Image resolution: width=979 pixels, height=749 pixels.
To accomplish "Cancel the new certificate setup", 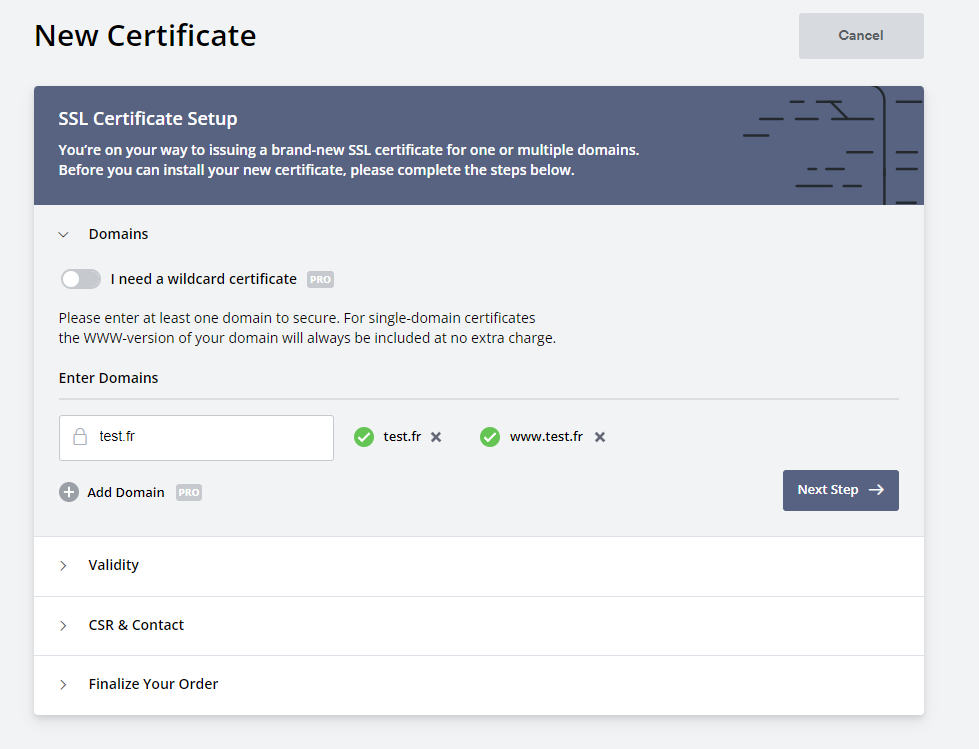I will point(860,36).
